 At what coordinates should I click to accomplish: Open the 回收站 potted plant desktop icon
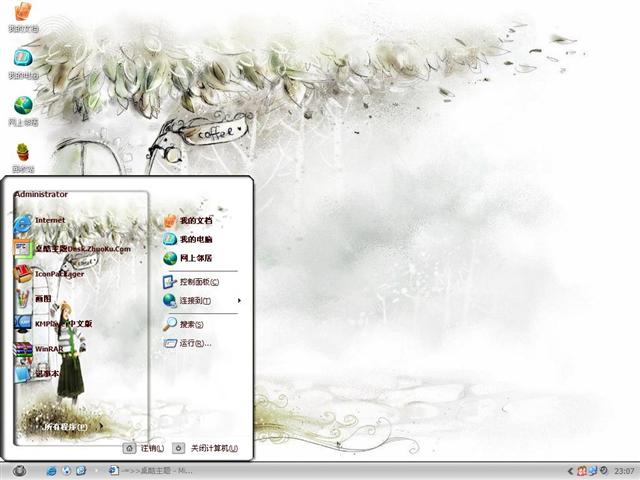click(x=23, y=158)
